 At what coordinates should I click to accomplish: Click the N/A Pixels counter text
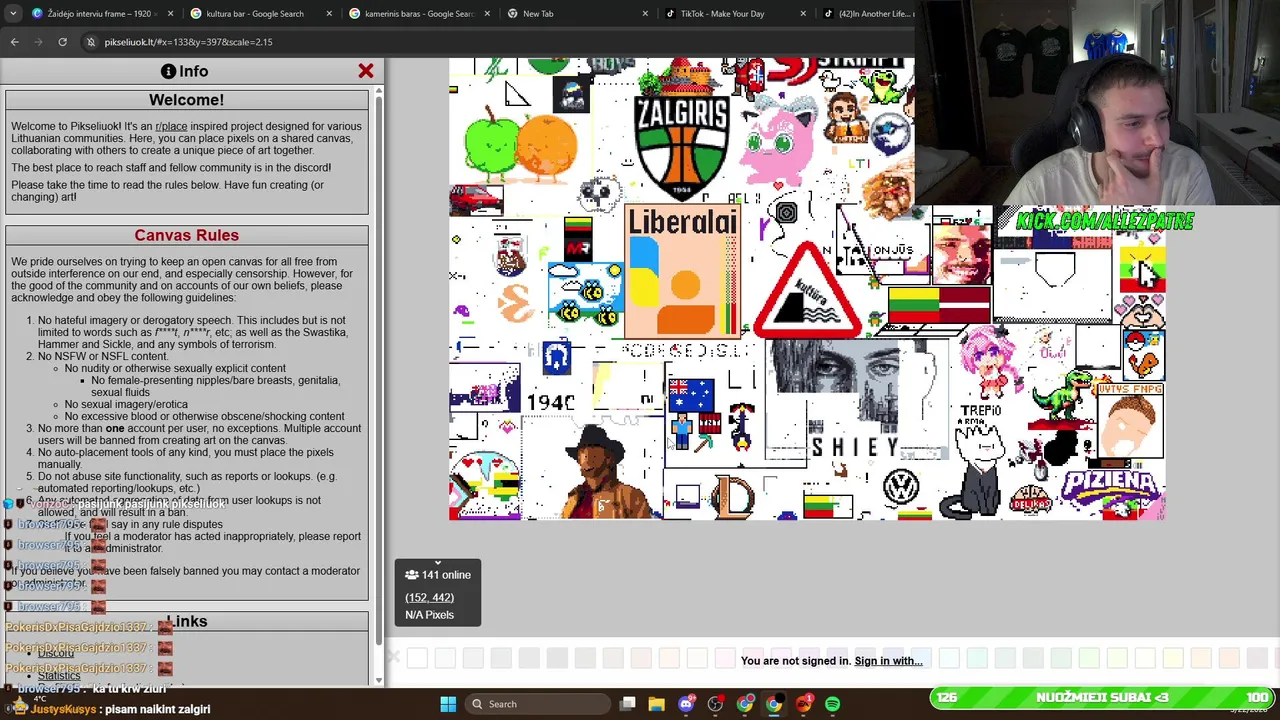pos(429,615)
